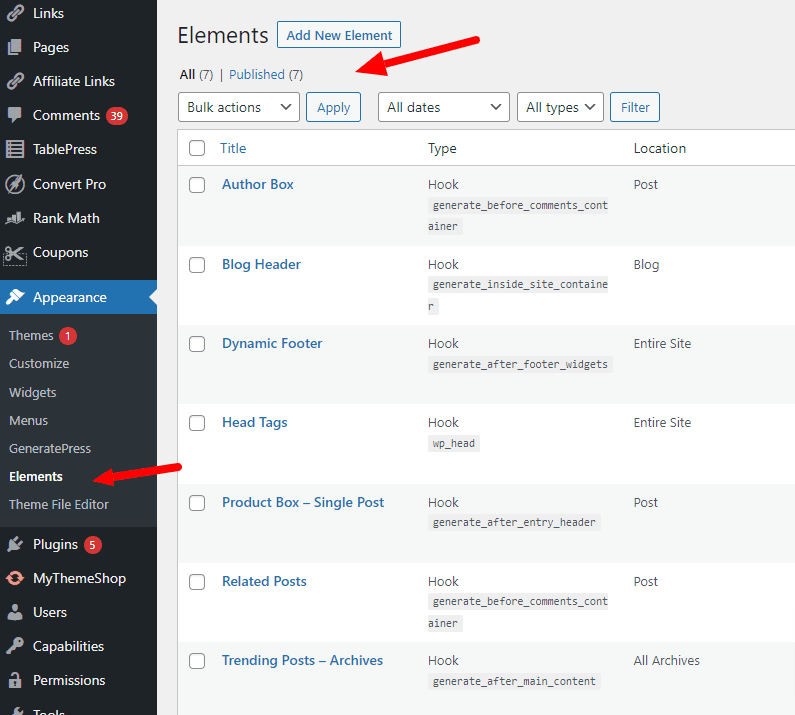Open the Product Box – Single Post element
The width and height of the screenshot is (795, 715).
[303, 502]
